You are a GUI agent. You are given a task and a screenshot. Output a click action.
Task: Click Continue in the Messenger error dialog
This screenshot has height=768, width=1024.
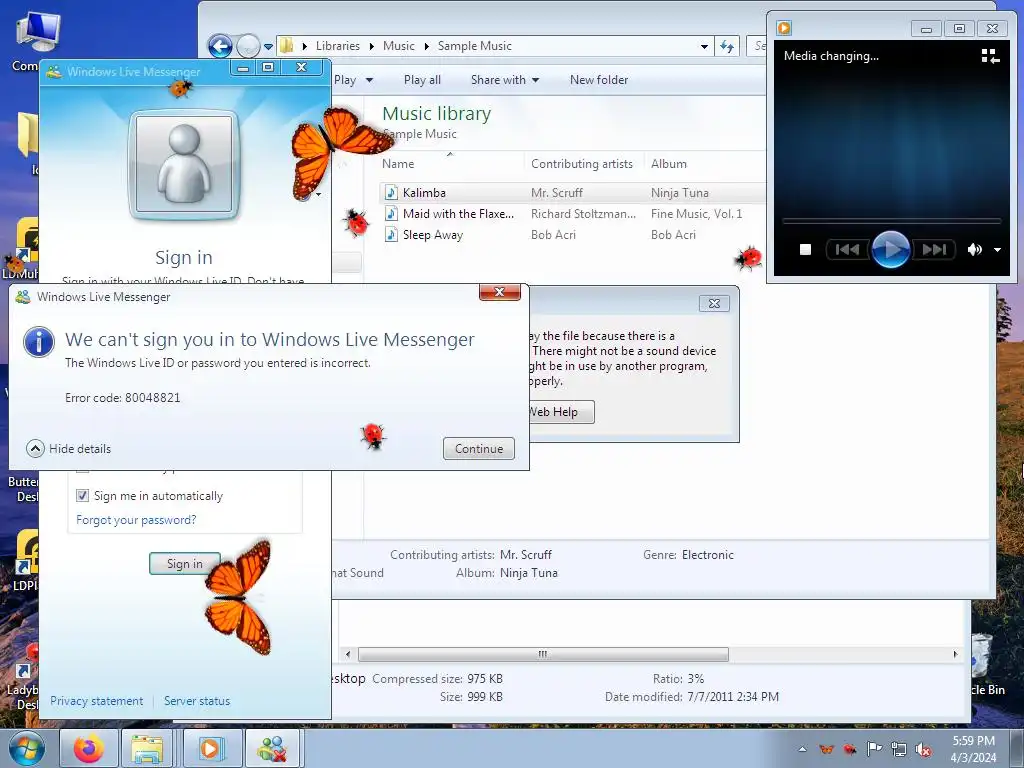pyautogui.click(x=479, y=449)
